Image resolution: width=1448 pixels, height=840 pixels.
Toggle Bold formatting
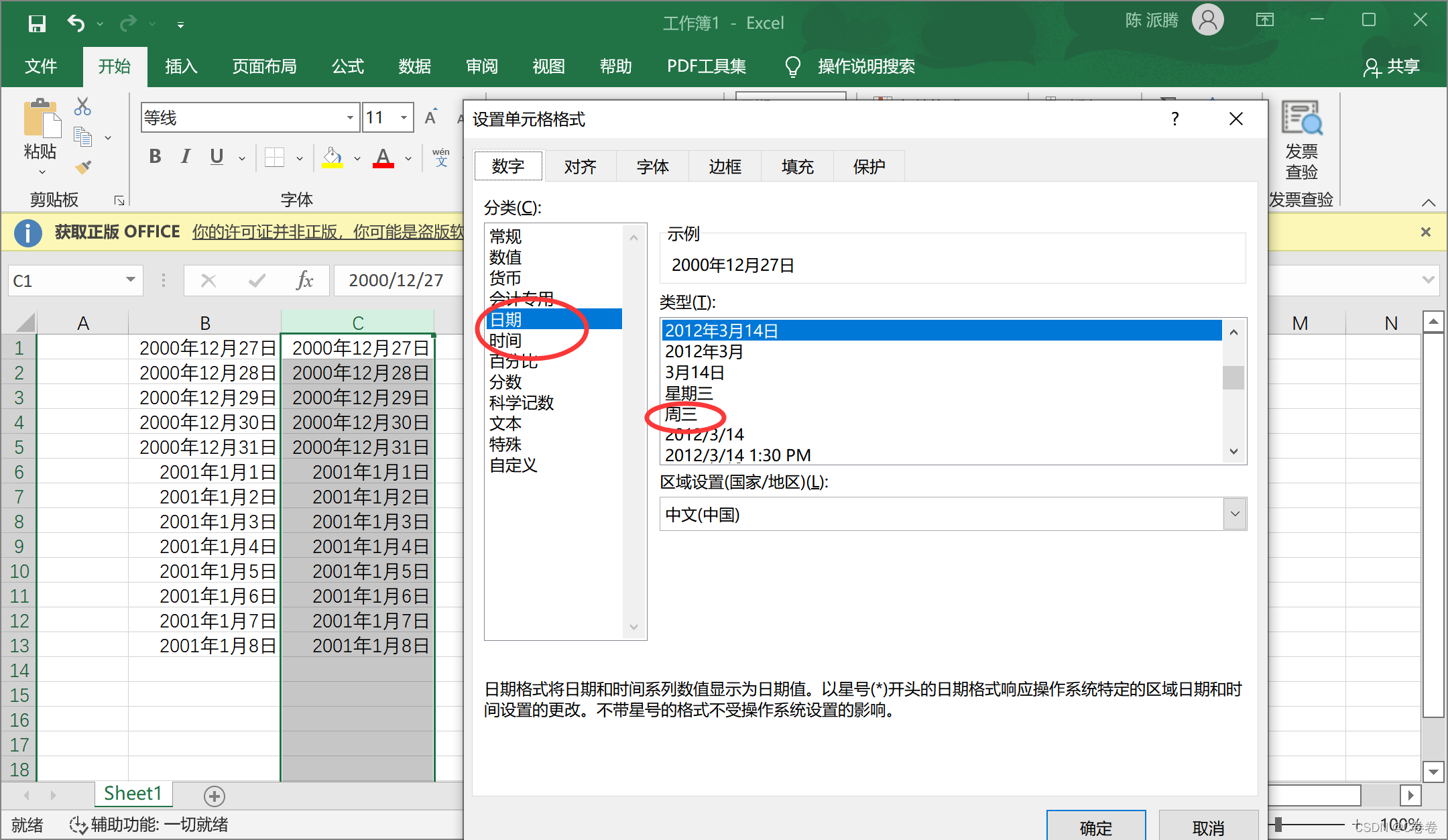coord(155,157)
